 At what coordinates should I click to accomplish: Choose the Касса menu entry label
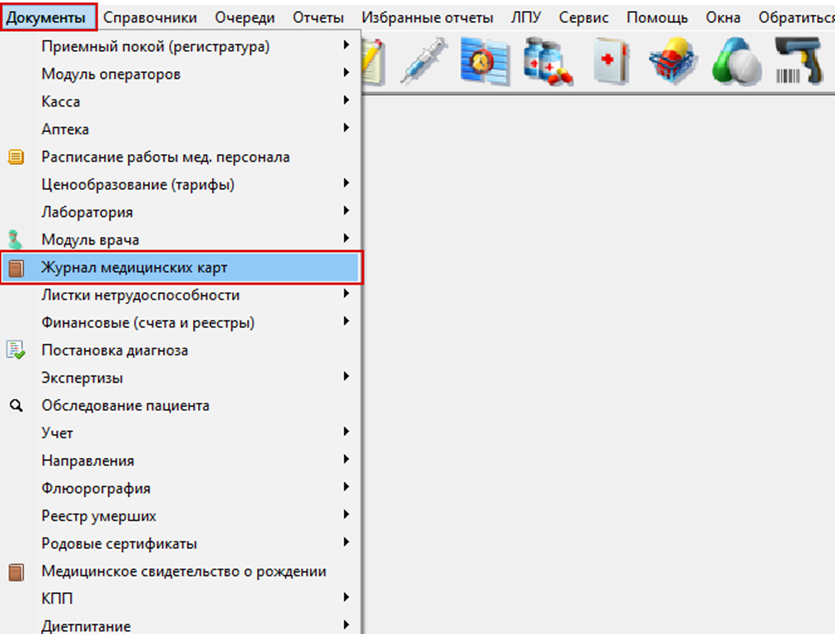pyautogui.click(x=61, y=102)
